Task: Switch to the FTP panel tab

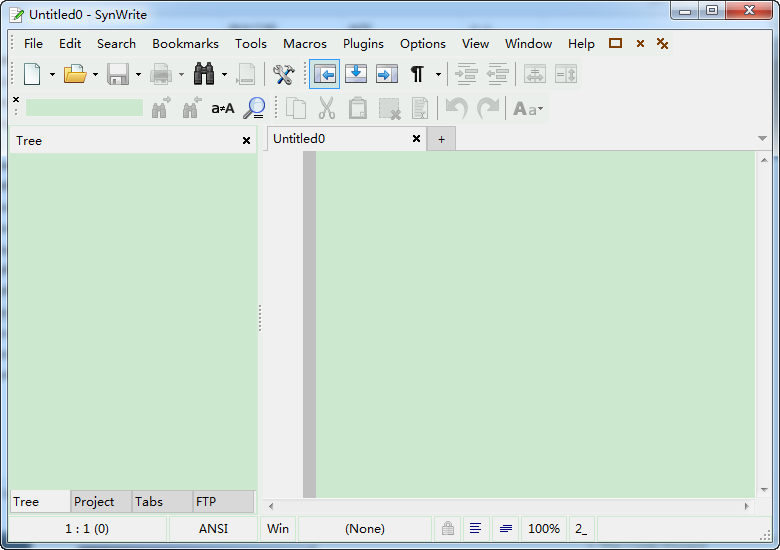Action: 224,501
